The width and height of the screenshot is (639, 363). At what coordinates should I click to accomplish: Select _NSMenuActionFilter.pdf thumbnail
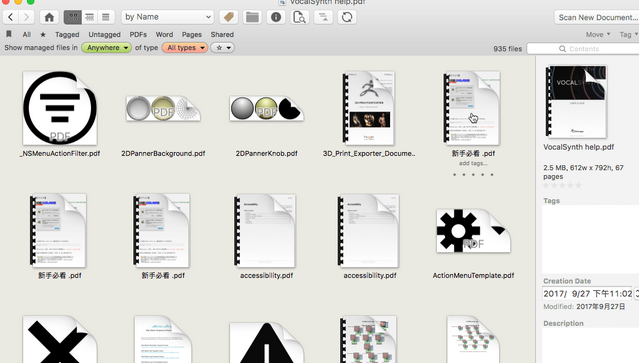click(60, 108)
